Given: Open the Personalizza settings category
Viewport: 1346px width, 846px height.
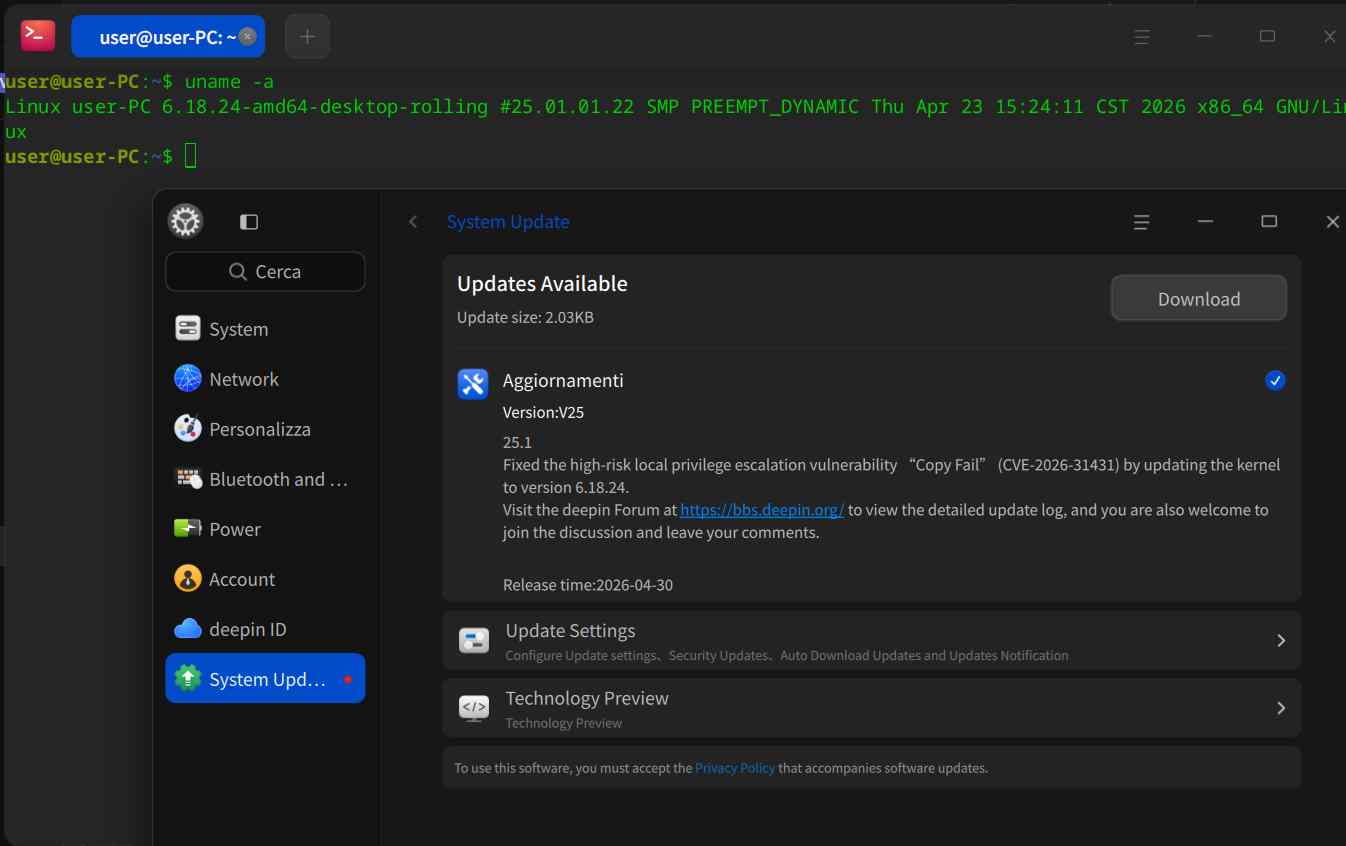Looking at the screenshot, I should click(x=265, y=429).
